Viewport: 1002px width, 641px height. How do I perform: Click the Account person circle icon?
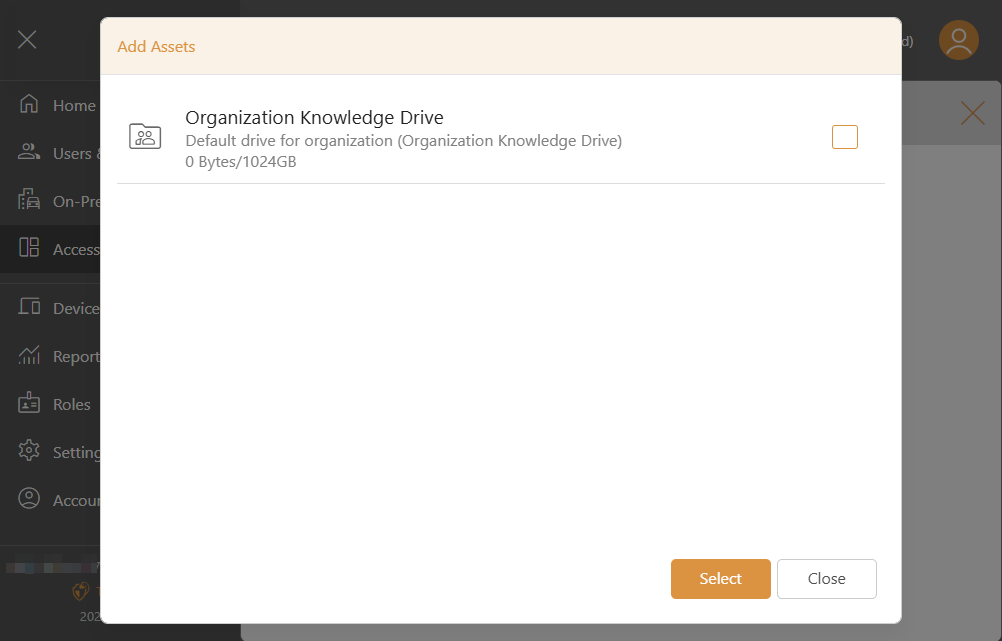[x=29, y=498]
